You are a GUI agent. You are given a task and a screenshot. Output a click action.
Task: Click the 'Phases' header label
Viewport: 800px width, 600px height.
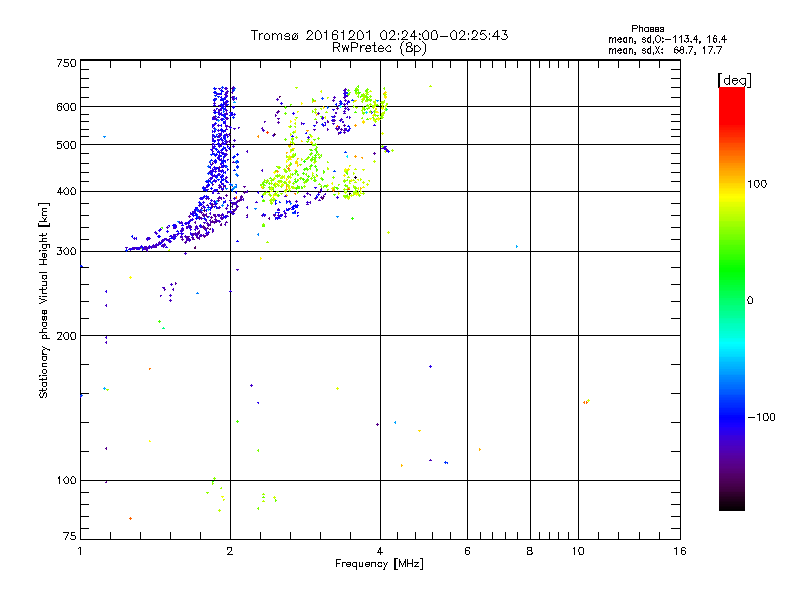pos(647,29)
